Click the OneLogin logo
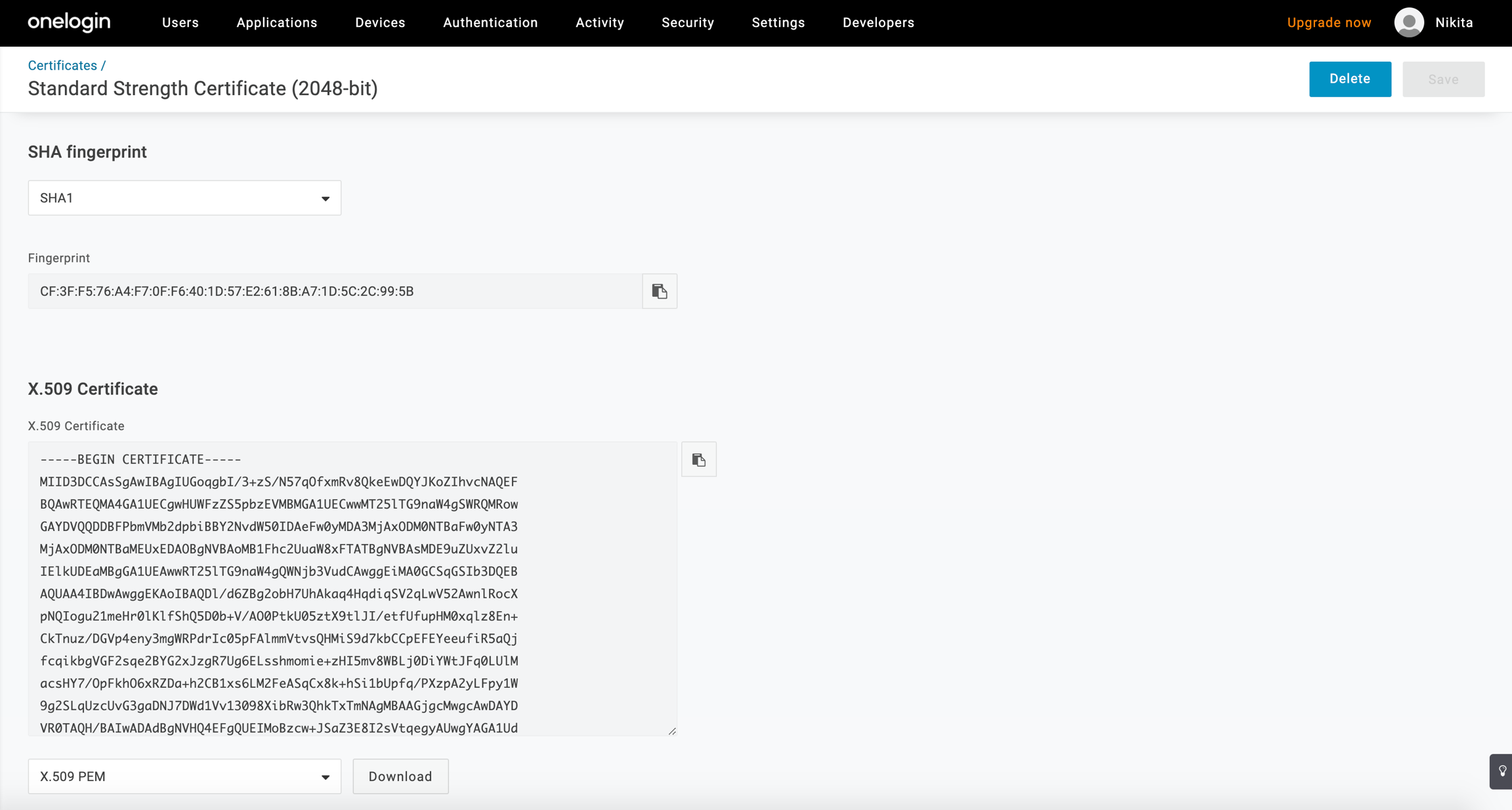1512x810 pixels. [x=69, y=22]
